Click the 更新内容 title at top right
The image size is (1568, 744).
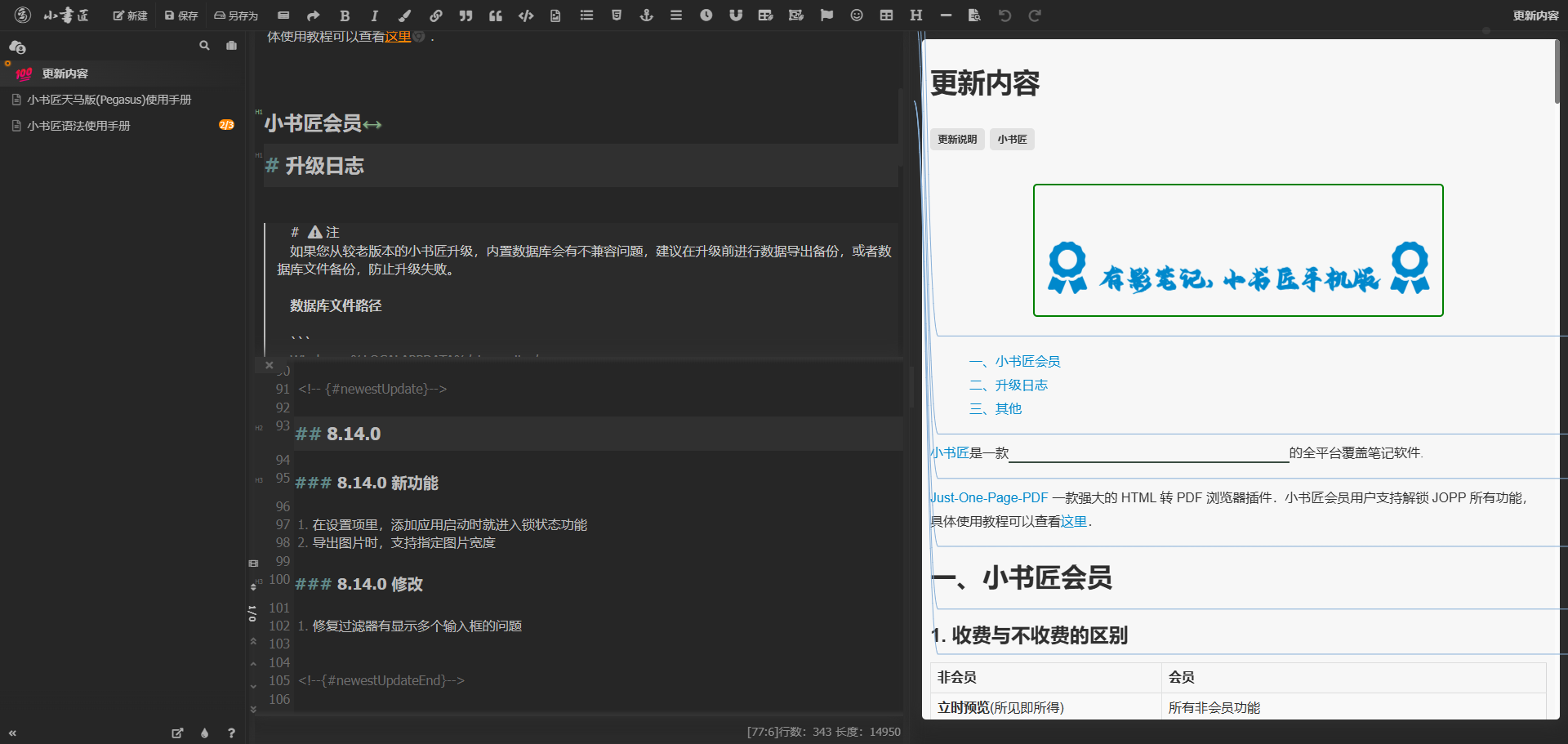(1535, 16)
